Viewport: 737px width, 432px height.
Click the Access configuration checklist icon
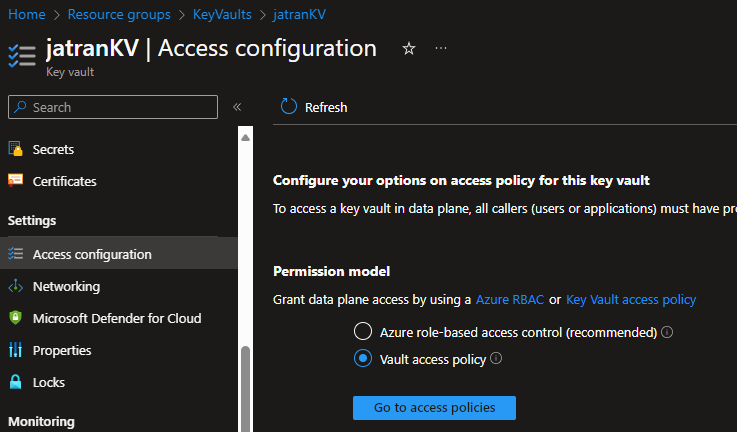click(16, 254)
